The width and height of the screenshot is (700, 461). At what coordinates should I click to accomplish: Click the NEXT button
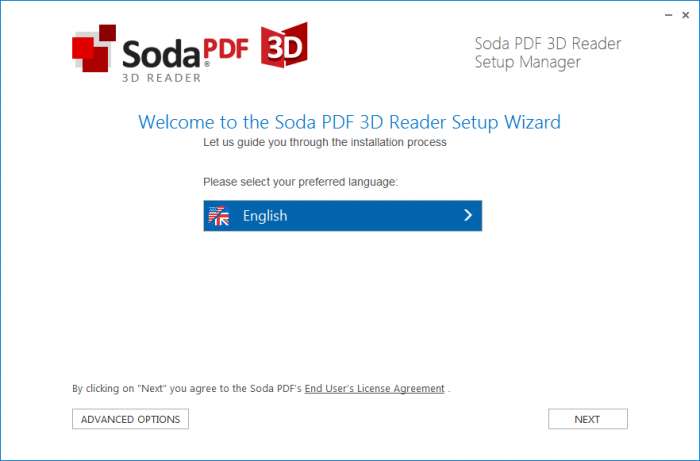pyautogui.click(x=588, y=419)
